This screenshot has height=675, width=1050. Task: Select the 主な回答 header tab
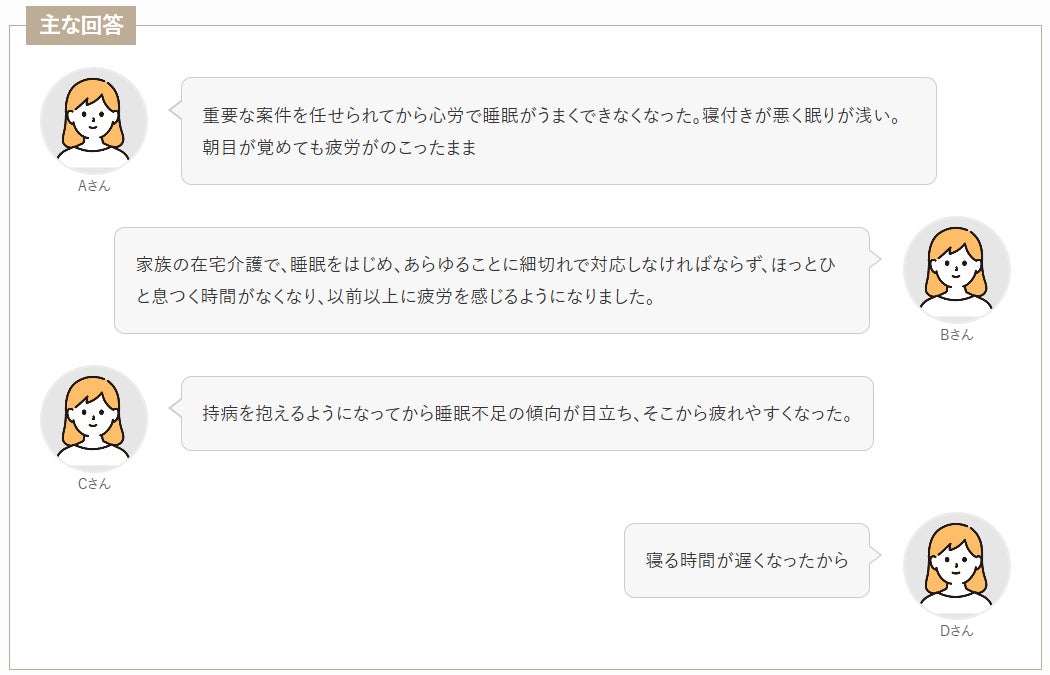pyautogui.click(x=81, y=26)
